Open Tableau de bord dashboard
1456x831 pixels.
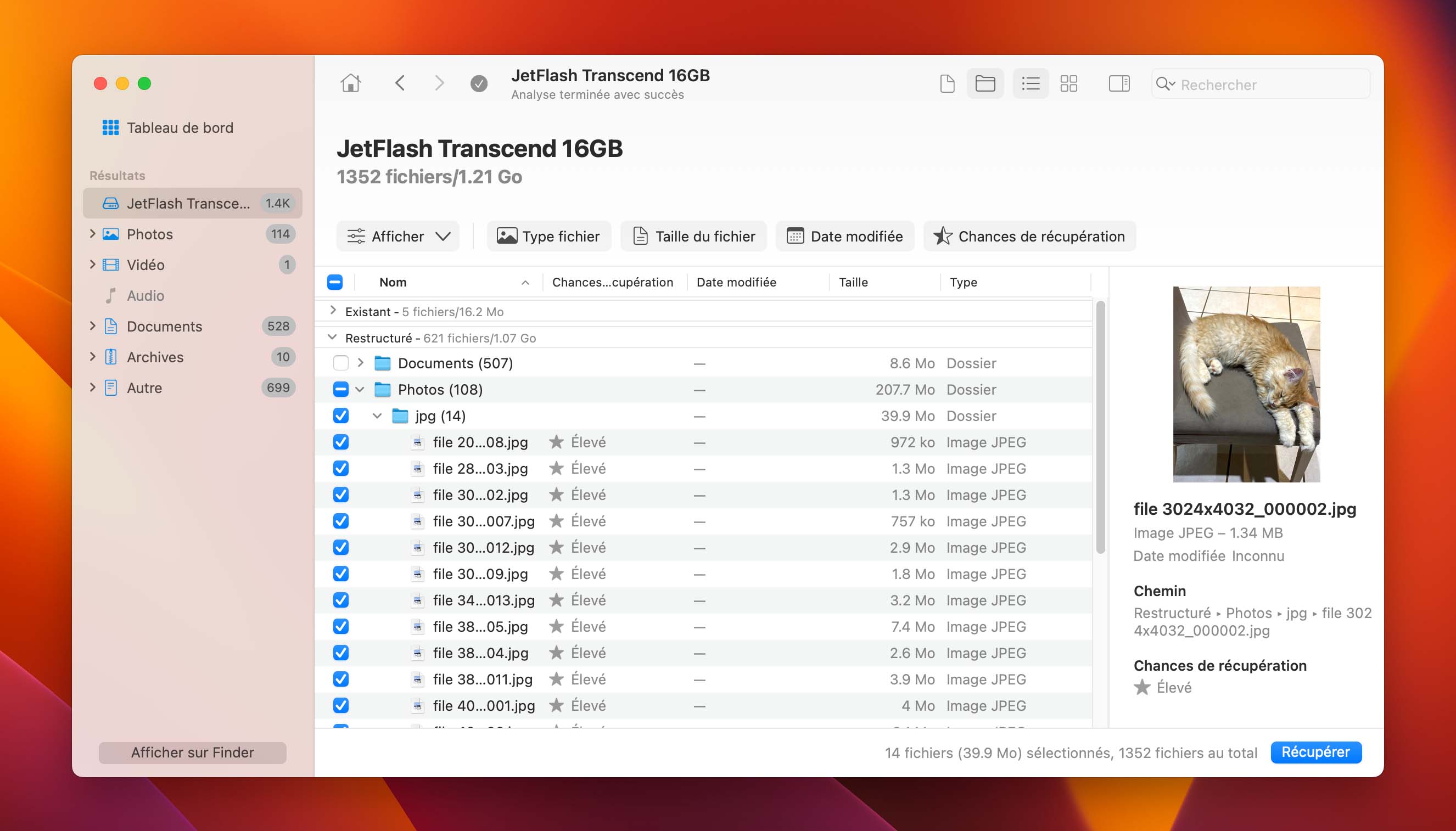coord(168,127)
